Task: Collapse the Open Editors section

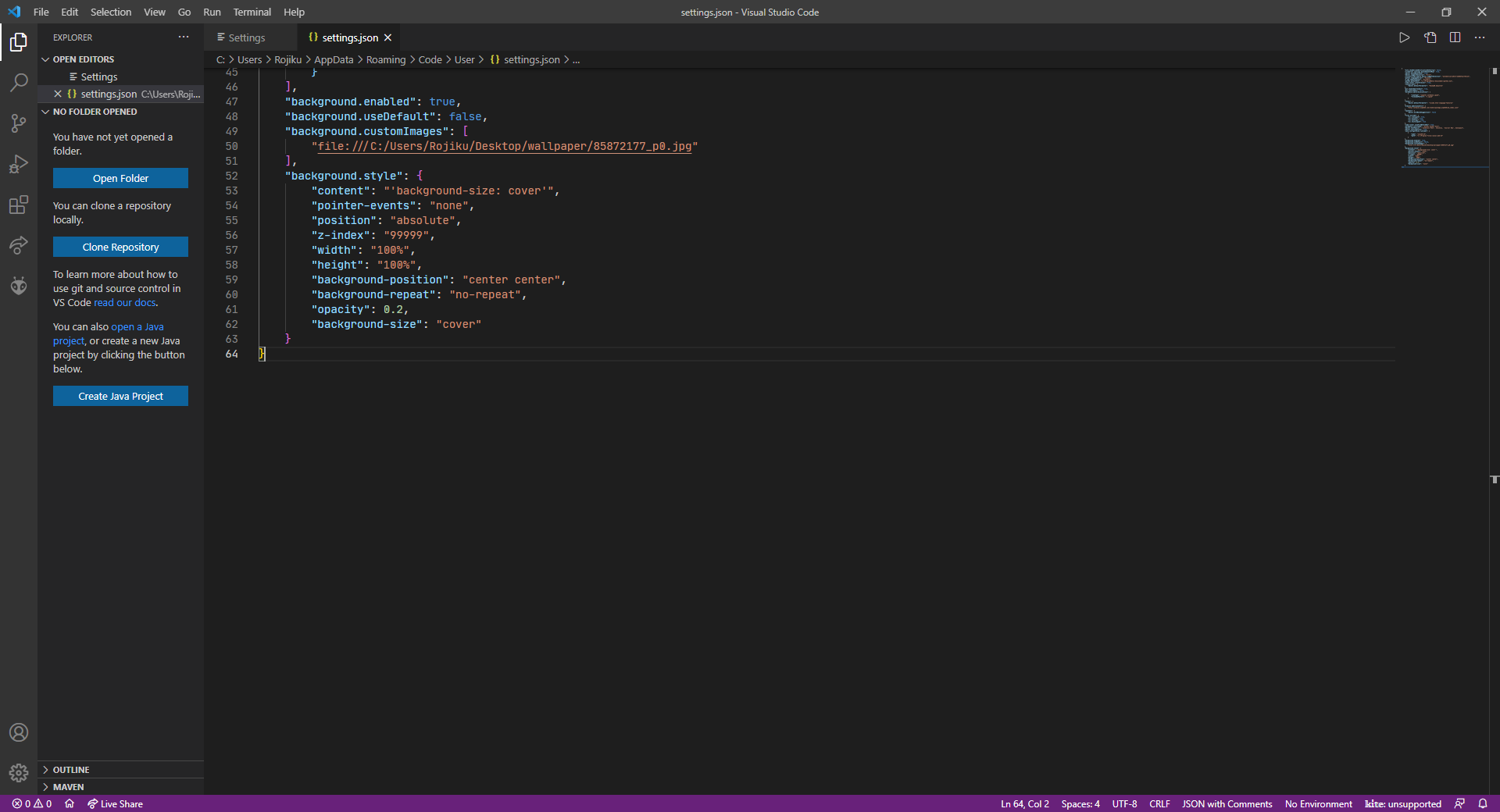Action: [120, 59]
